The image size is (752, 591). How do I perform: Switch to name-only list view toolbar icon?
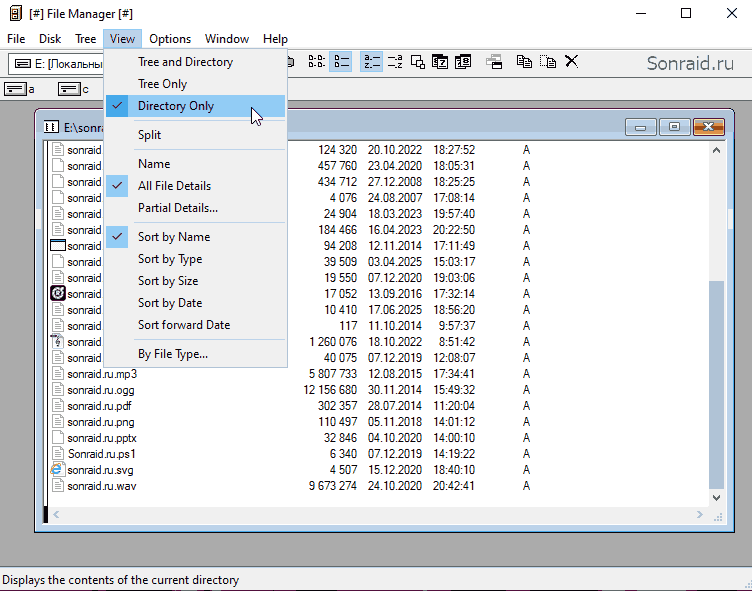pos(317,61)
